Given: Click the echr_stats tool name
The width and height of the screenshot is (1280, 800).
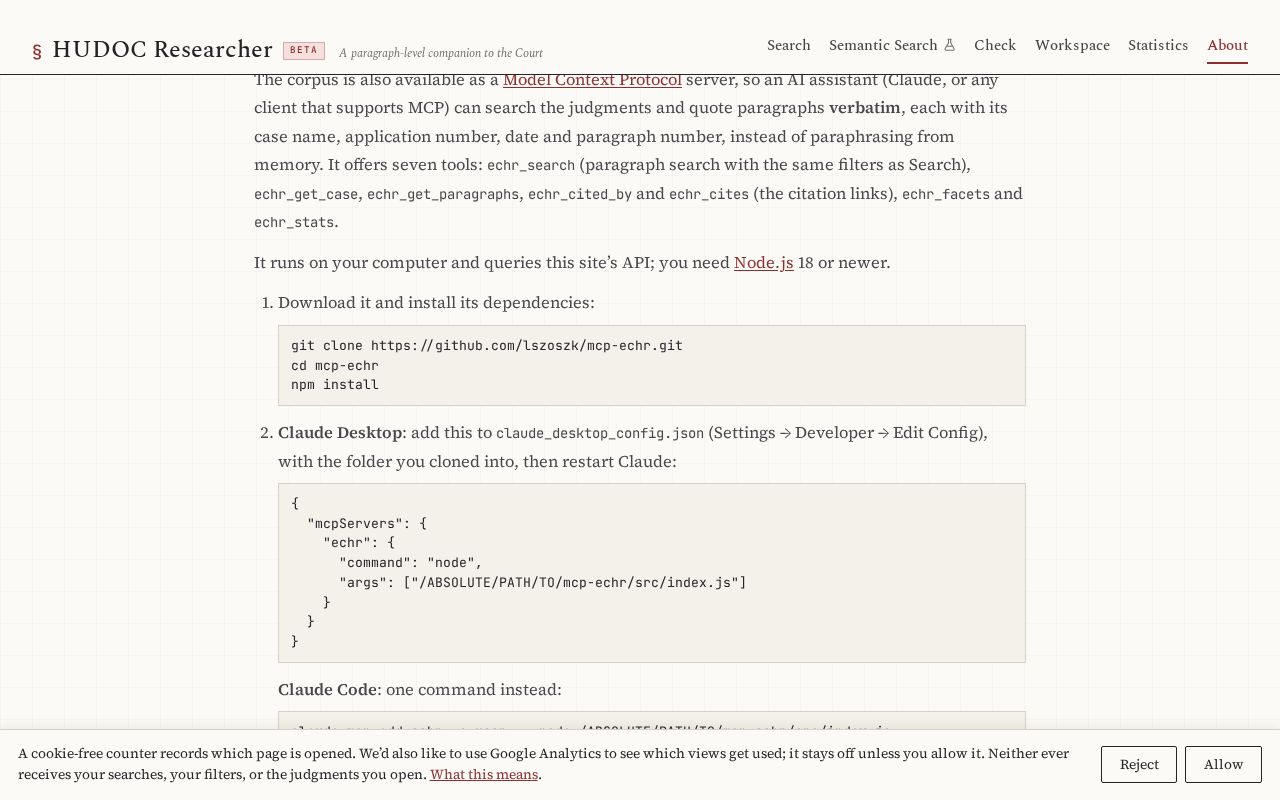Looking at the screenshot, I should click(x=294, y=223).
